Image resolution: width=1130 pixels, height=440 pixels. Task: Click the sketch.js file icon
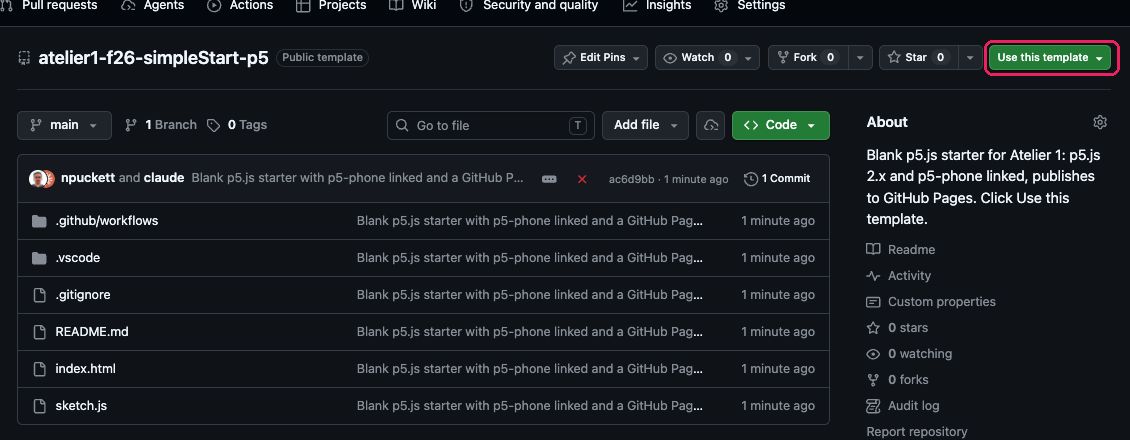click(x=39, y=405)
